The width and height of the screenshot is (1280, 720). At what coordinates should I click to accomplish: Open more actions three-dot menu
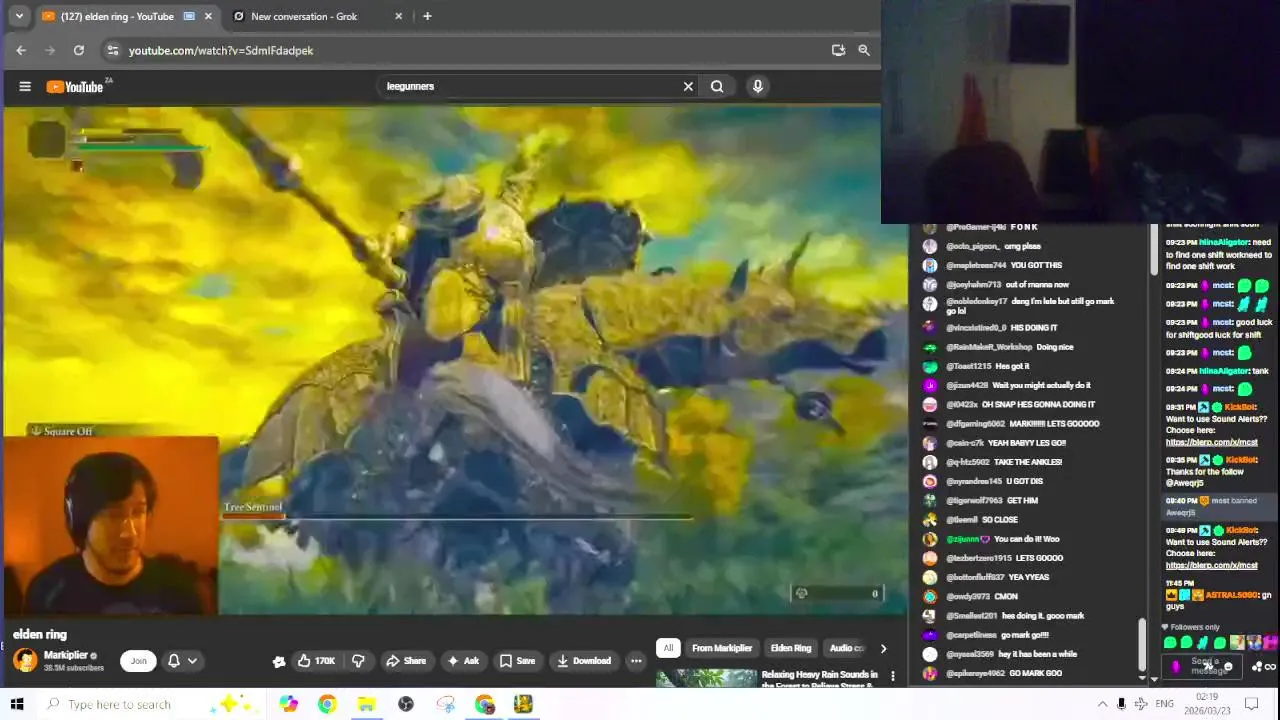(636, 661)
